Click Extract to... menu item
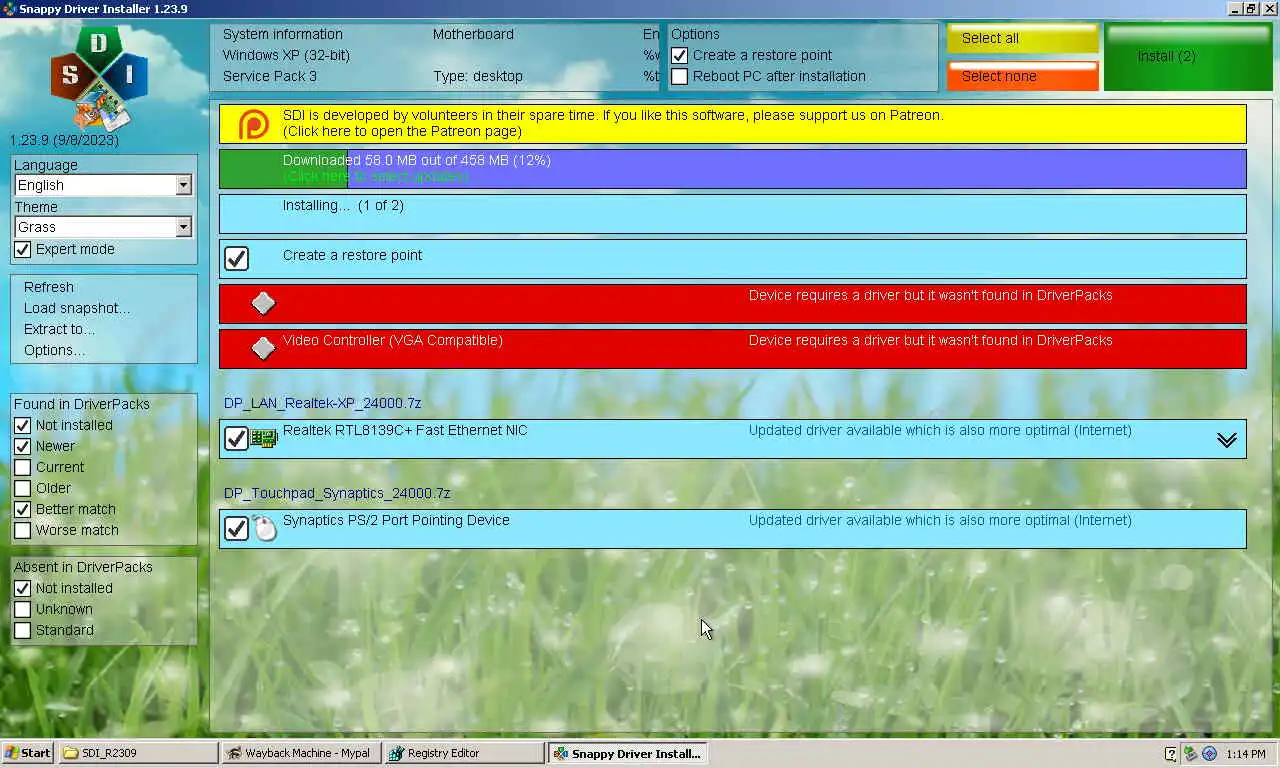Viewport: 1280px width, 768px height. 60,329
